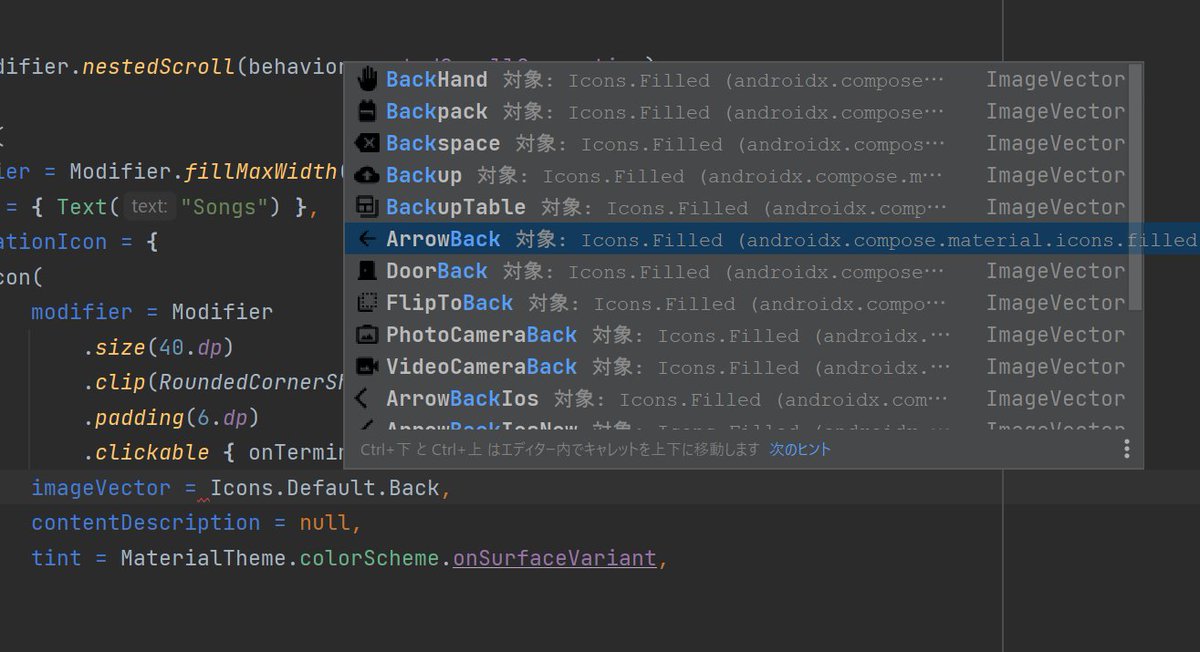The image size is (1200, 652).
Task: Click ImageVector type on BackHand row
Action: tap(1055, 80)
